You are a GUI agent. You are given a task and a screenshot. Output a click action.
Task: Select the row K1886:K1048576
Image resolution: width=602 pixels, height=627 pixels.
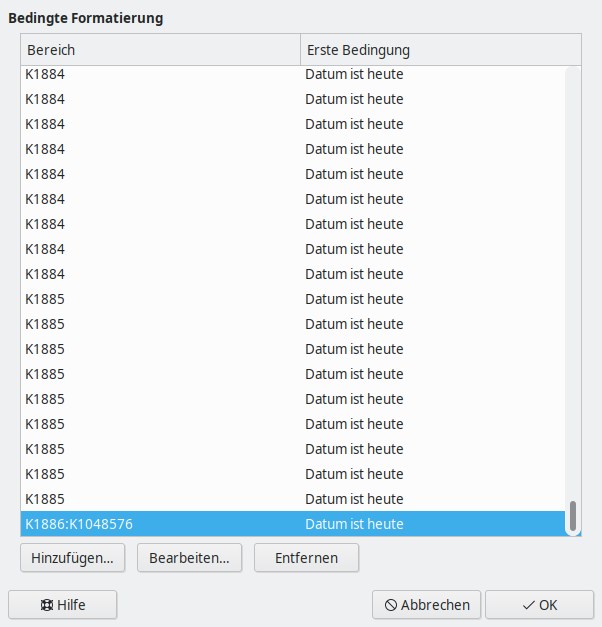click(293, 524)
